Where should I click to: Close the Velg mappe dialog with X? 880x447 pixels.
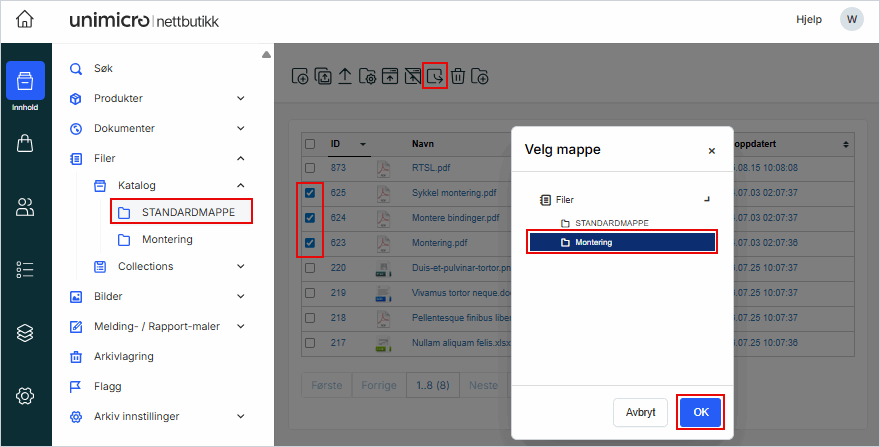pyautogui.click(x=712, y=151)
